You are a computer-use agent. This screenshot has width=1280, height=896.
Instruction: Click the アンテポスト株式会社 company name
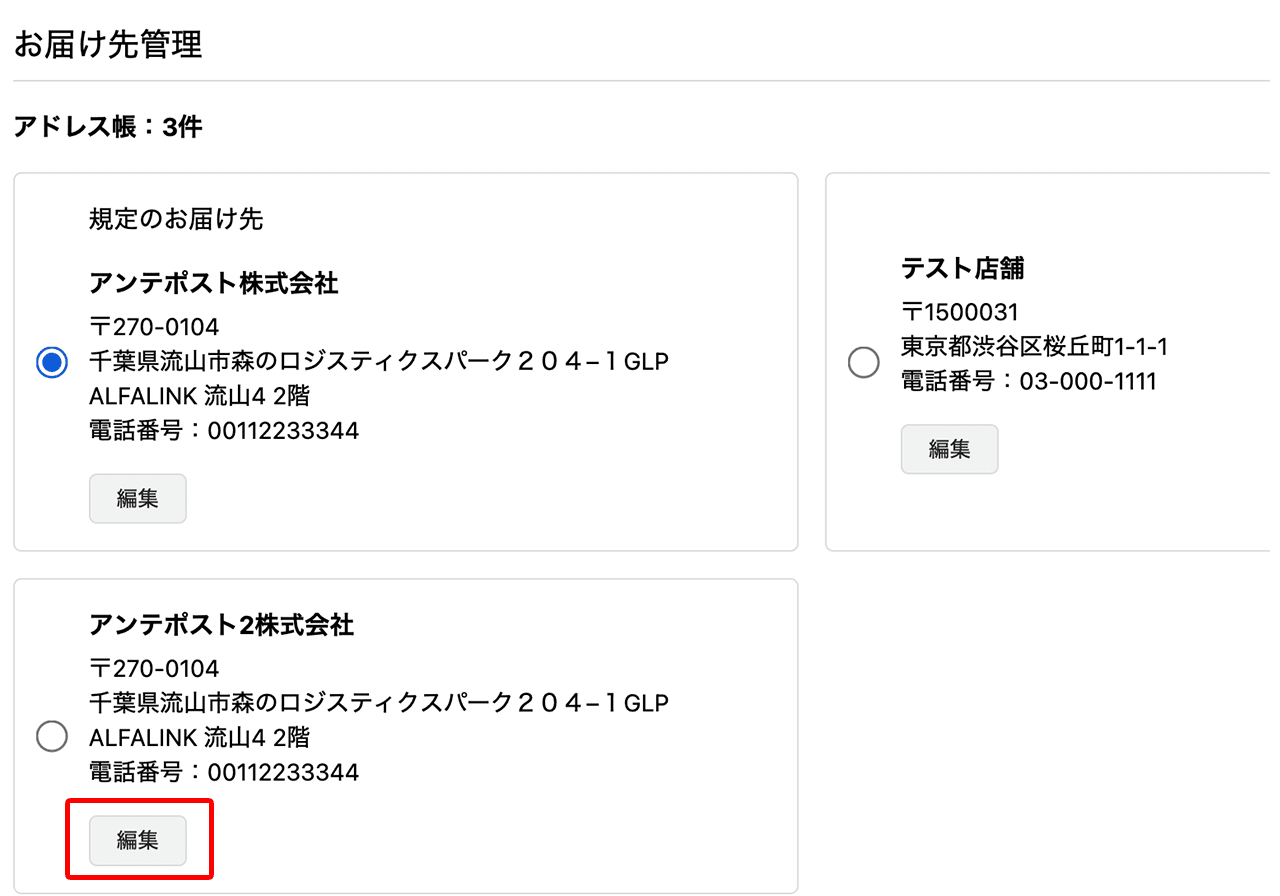tap(213, 283)
